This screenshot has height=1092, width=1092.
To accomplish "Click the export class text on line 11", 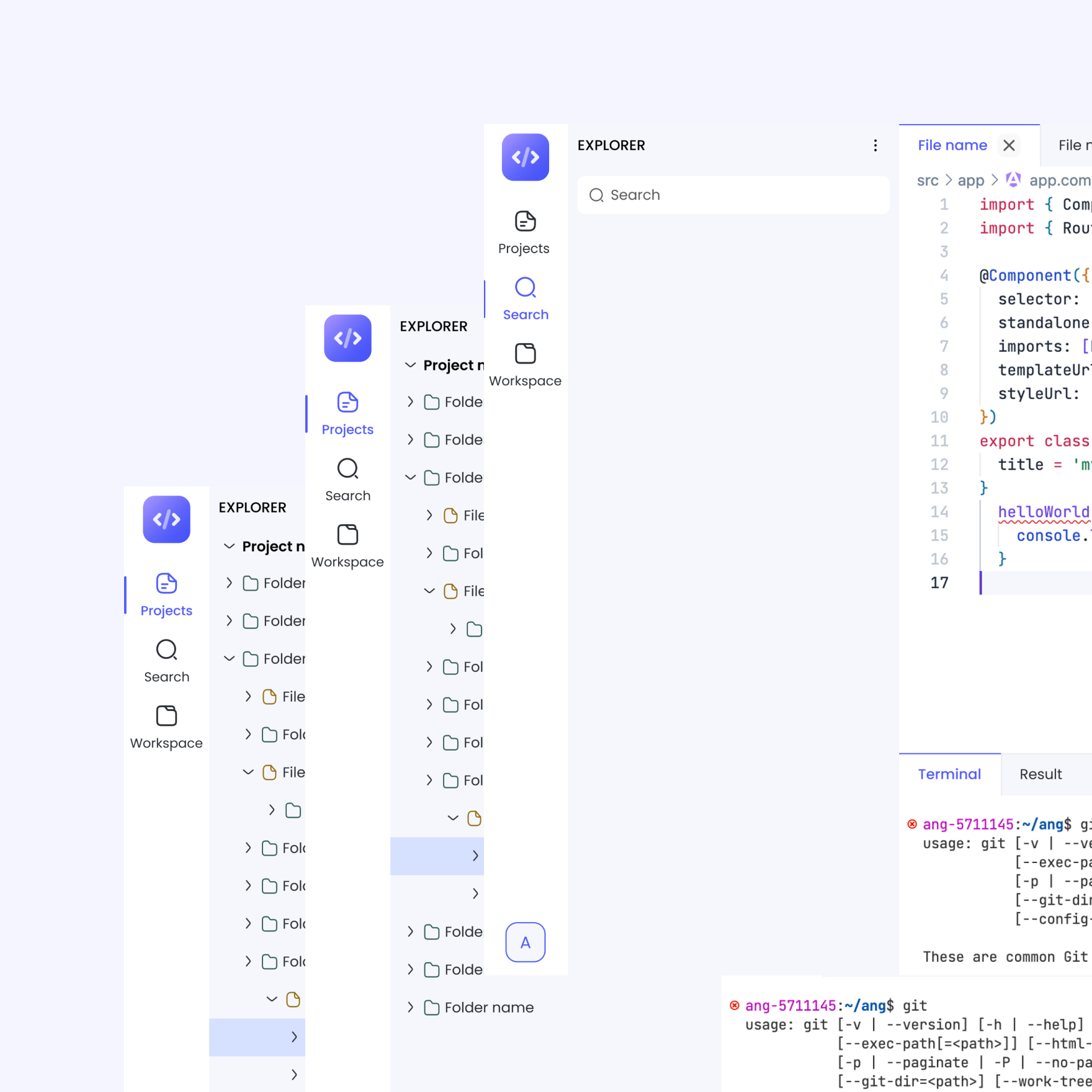I will [x=1034, y=441].
